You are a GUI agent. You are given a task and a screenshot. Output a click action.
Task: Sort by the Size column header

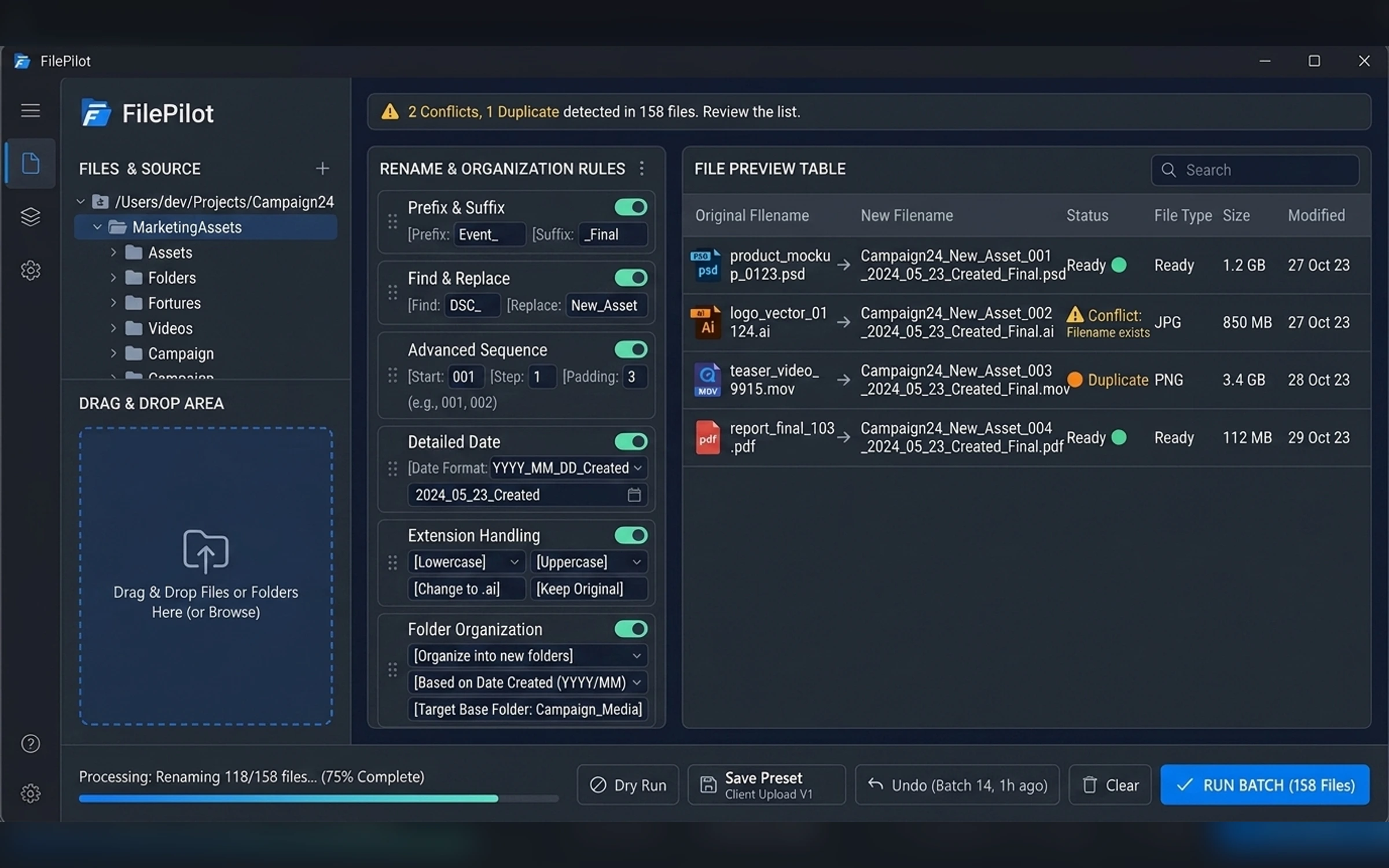click(x=1236, y=215)
